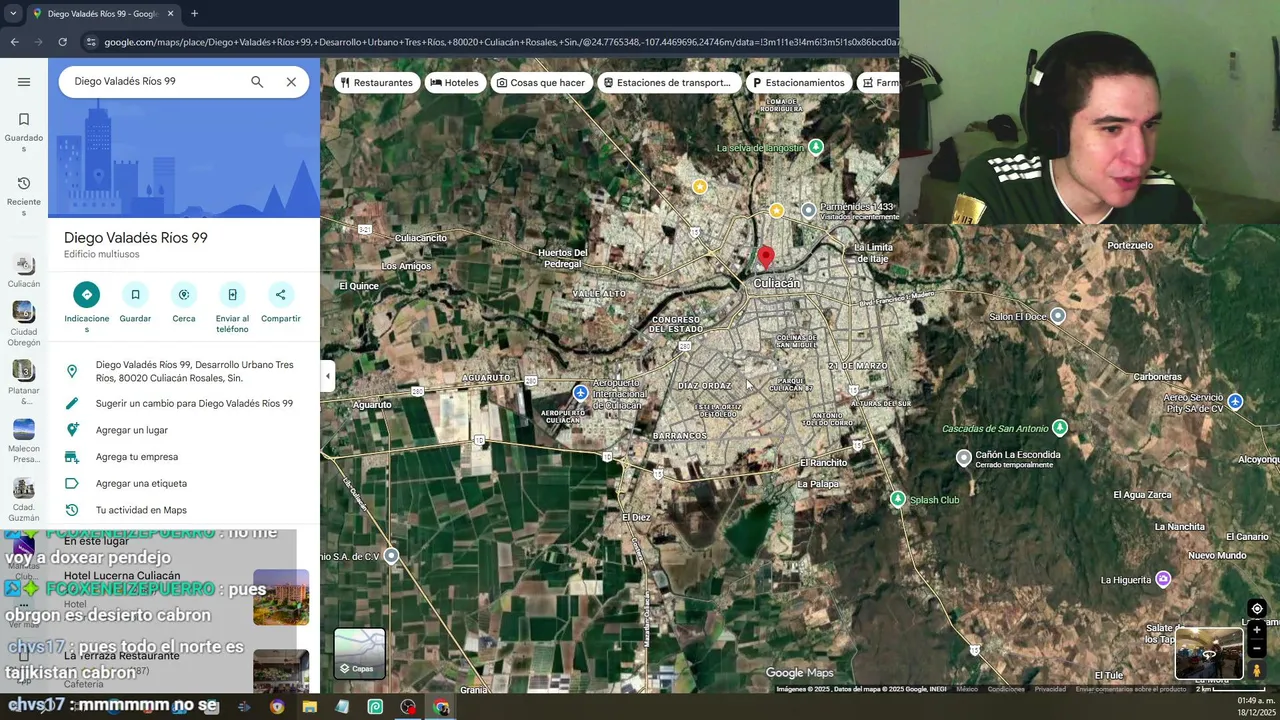Open a new Chrome tab
1280x720 pixels.
[194, 14]
